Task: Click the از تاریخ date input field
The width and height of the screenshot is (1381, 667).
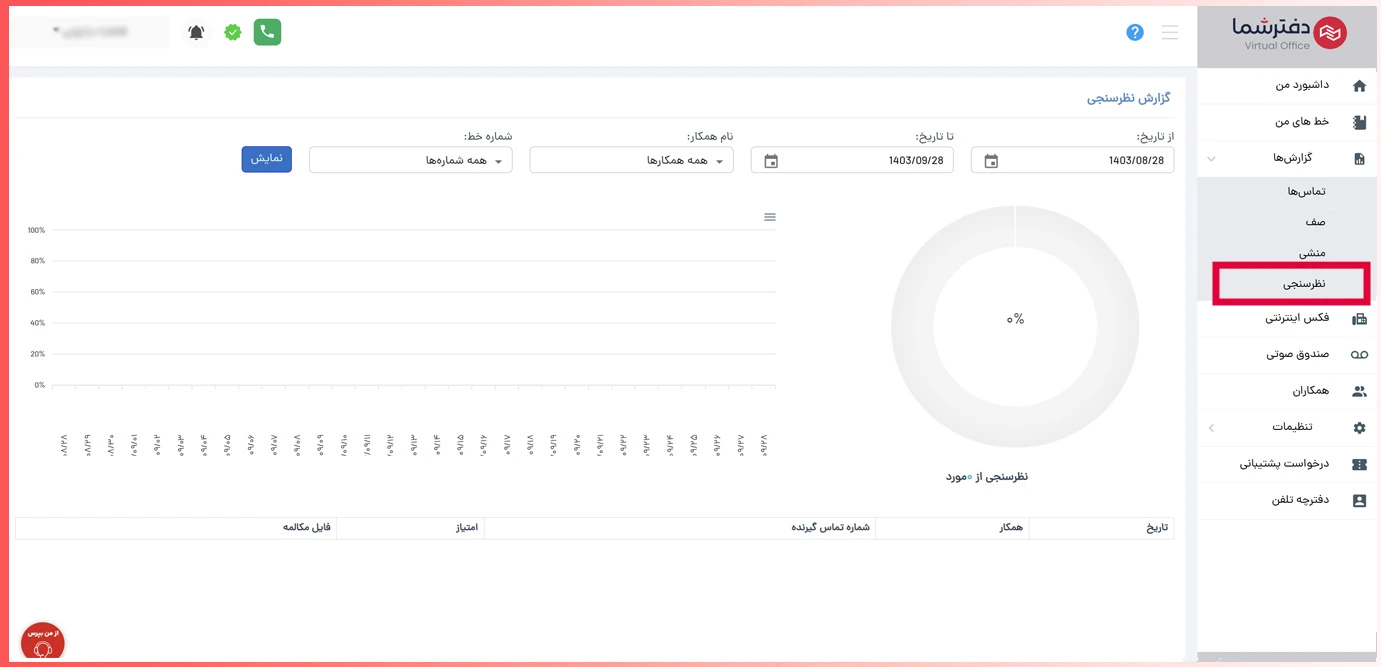Action: (x=1085, y=160)
